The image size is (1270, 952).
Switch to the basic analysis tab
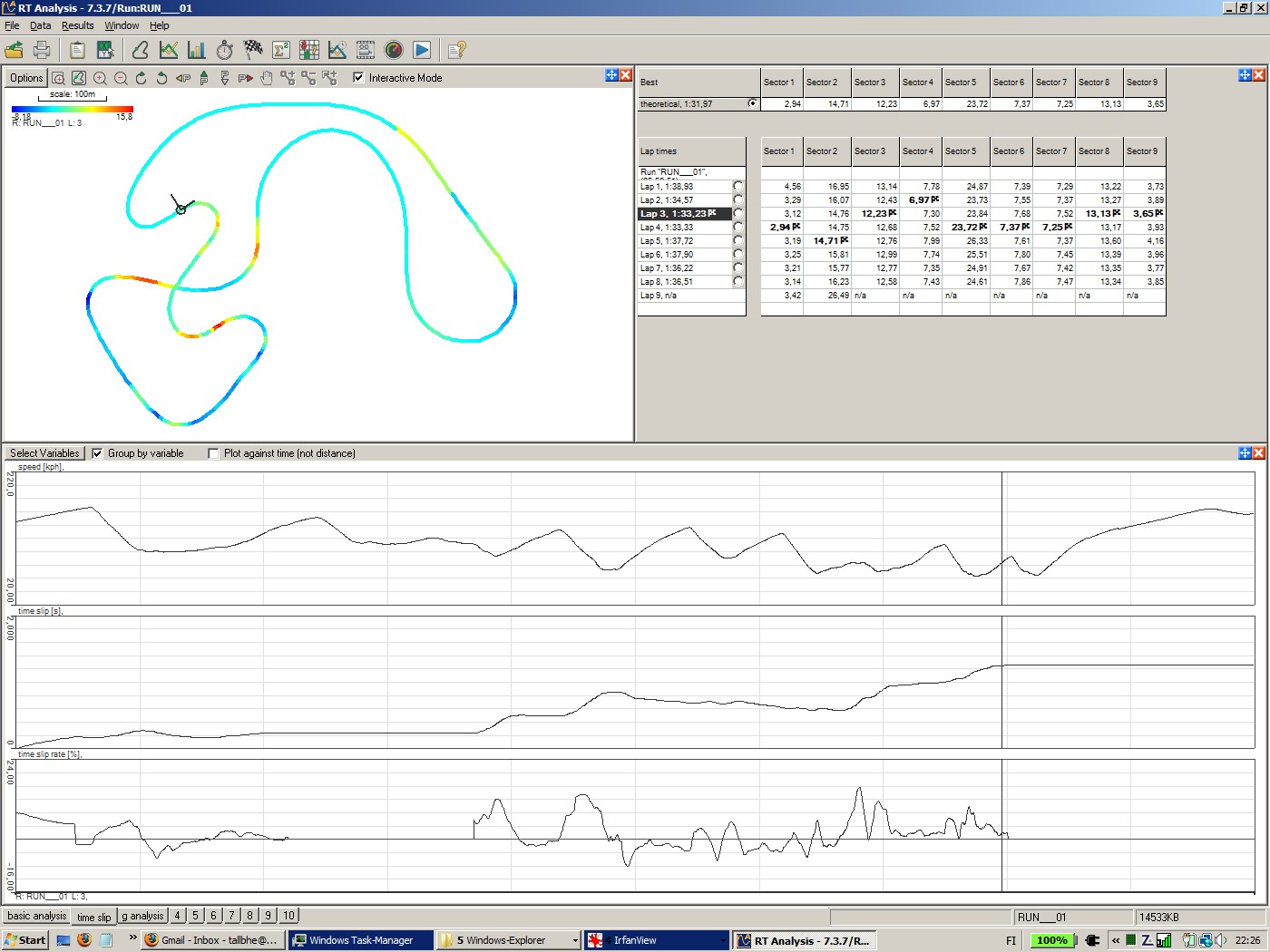[37, 916]
